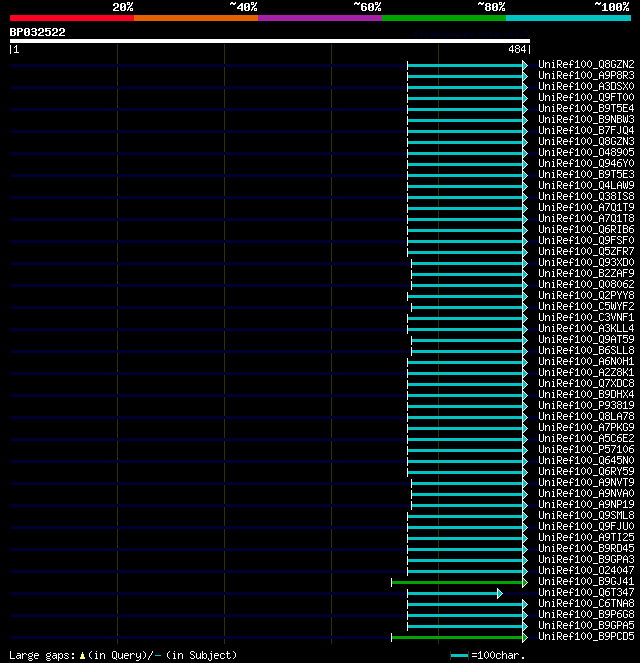Open the UniRef100_Q93XD0 subject label
This screenshot has height=663, width=640.
tap(586, 262)
